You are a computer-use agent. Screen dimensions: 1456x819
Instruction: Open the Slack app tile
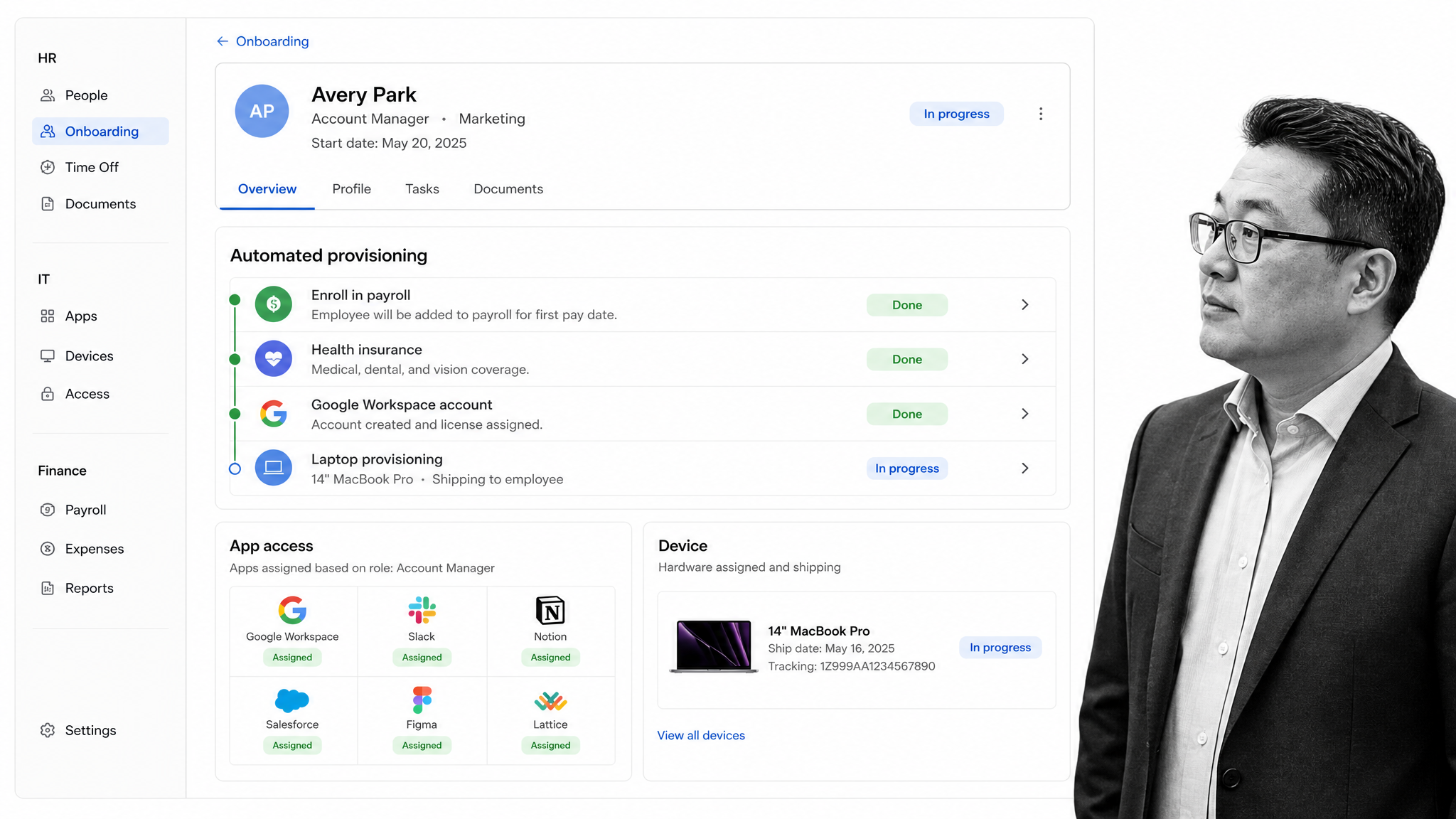[422, 631]
